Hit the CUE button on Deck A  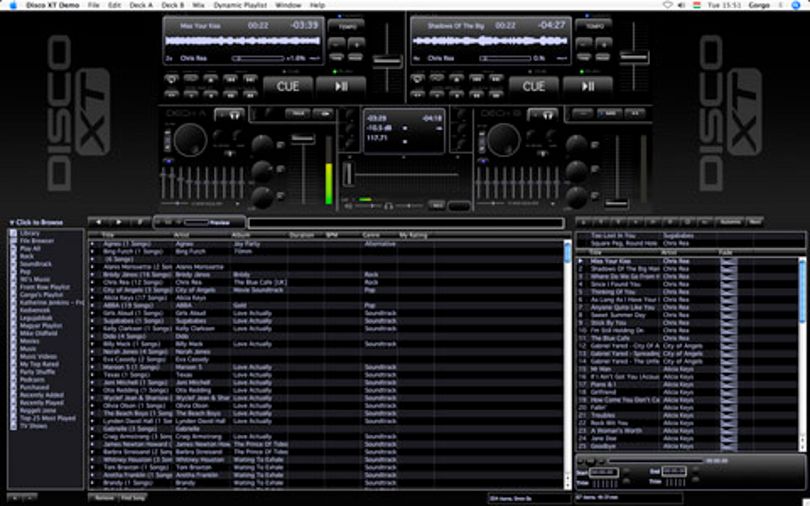288,86
